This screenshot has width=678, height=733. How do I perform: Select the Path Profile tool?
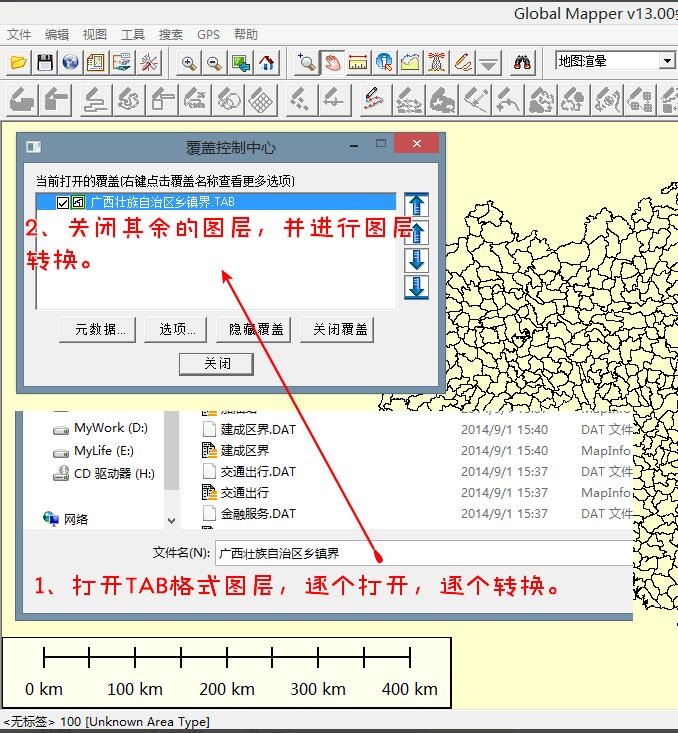410,62
